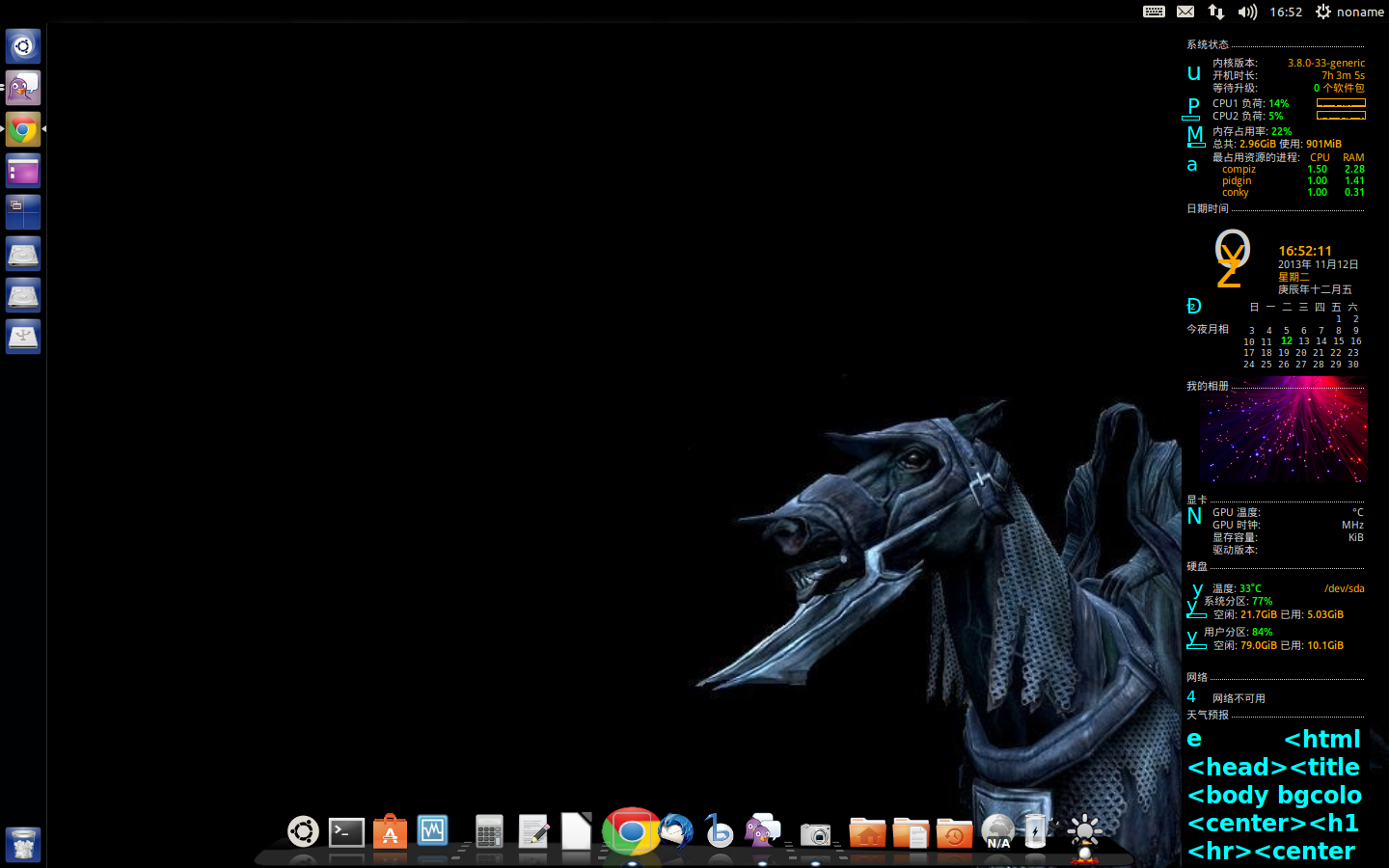1389x868 pixels.
Task: Launch Terminal from the bottom dock
Action: (346, 832)
